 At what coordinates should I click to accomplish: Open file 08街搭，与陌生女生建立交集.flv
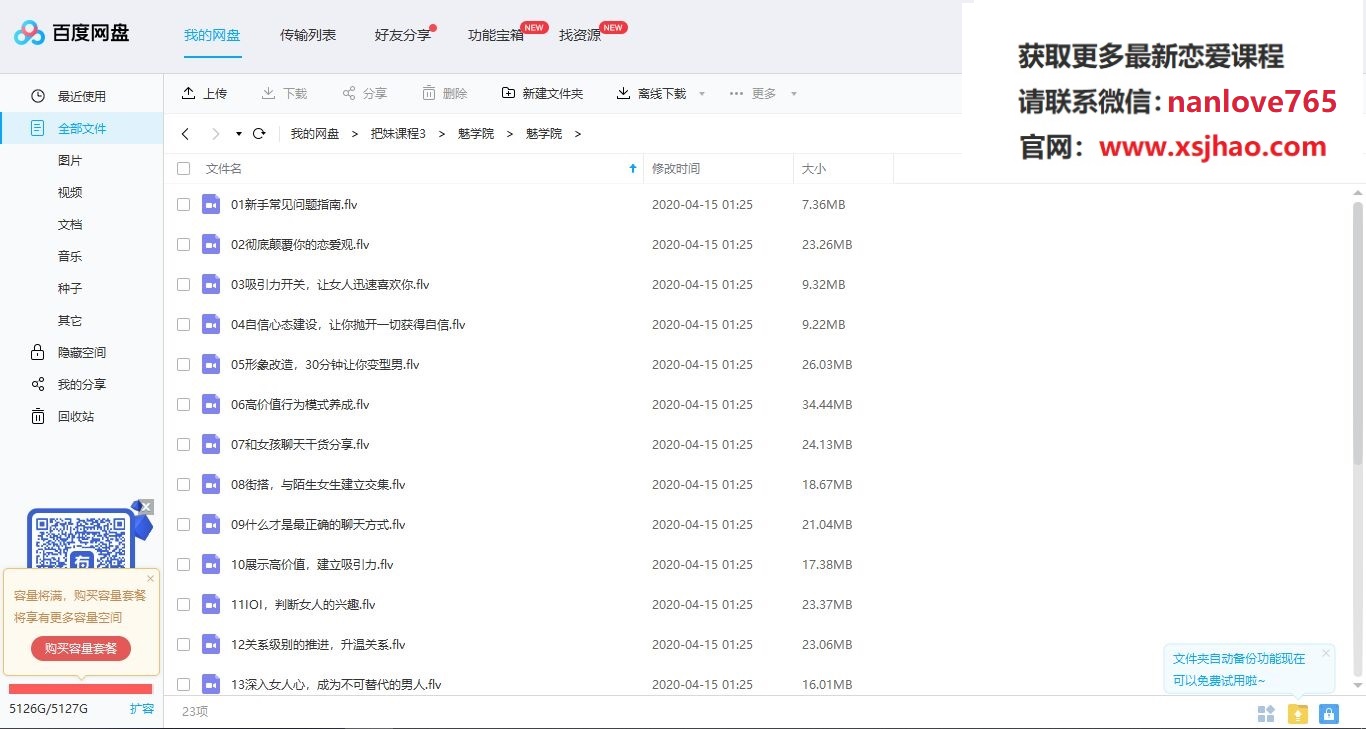click(318, 484)
